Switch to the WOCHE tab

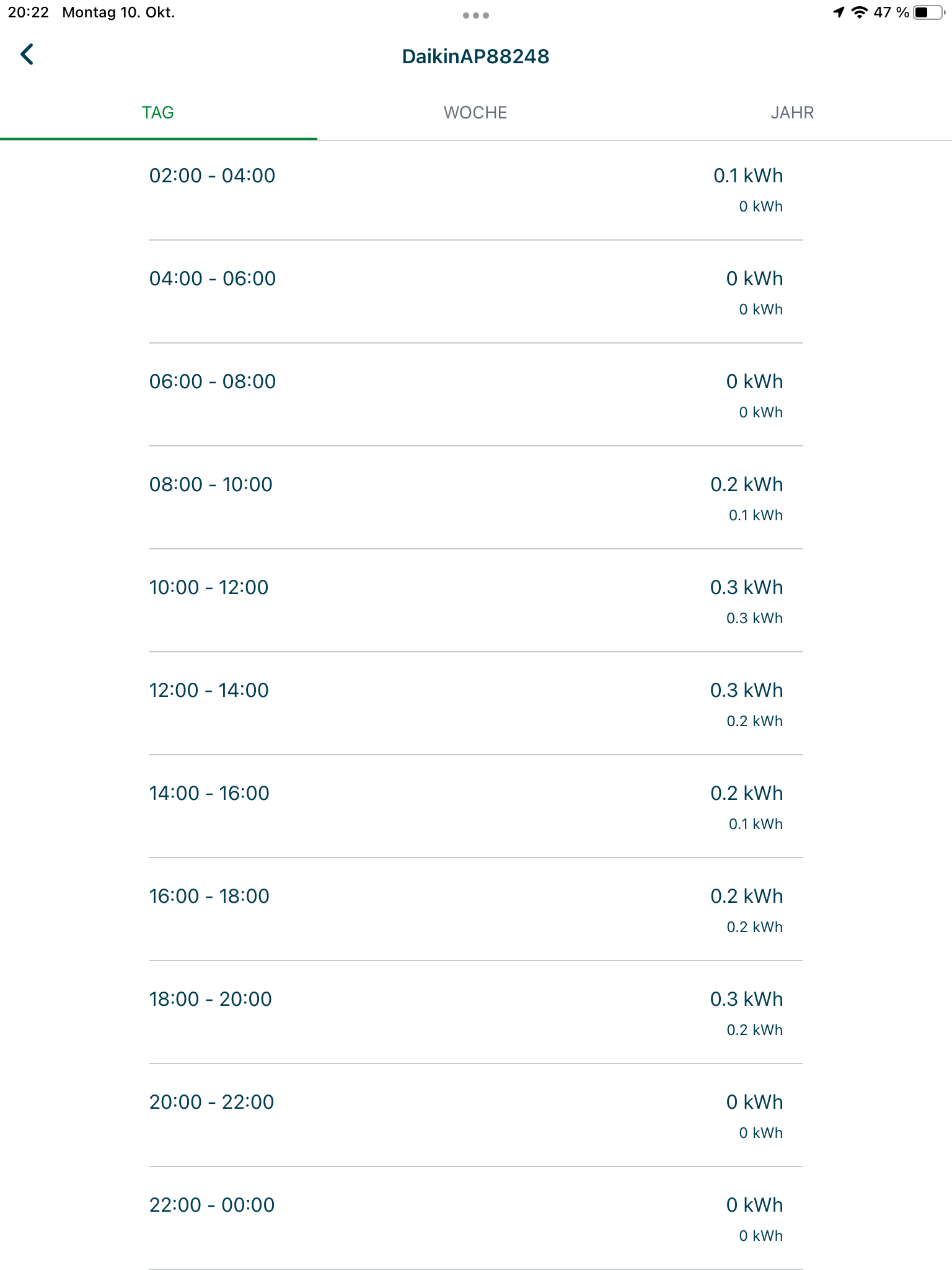(x=475, y=113)
